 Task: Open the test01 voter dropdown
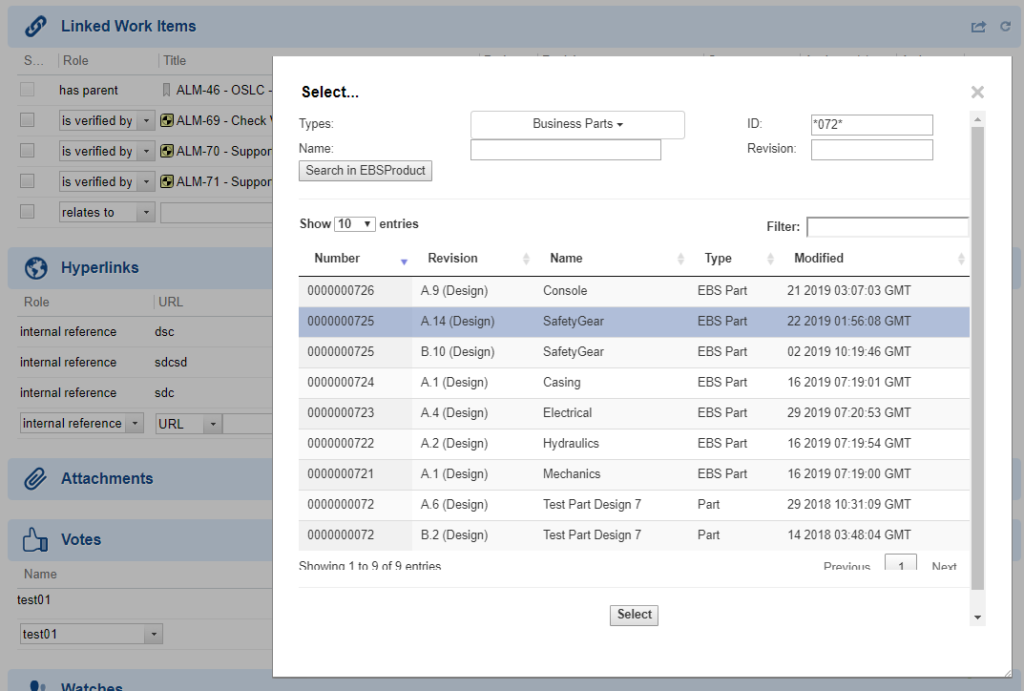91,634
